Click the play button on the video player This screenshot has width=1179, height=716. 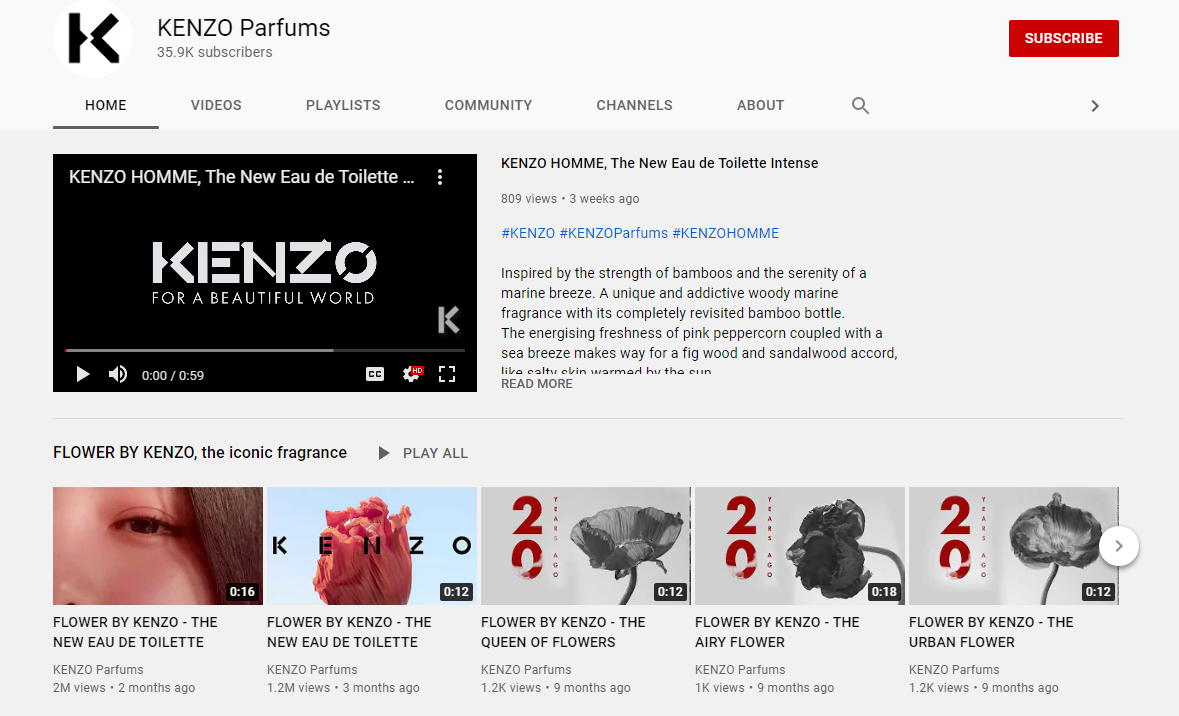[x=83, y=373]
